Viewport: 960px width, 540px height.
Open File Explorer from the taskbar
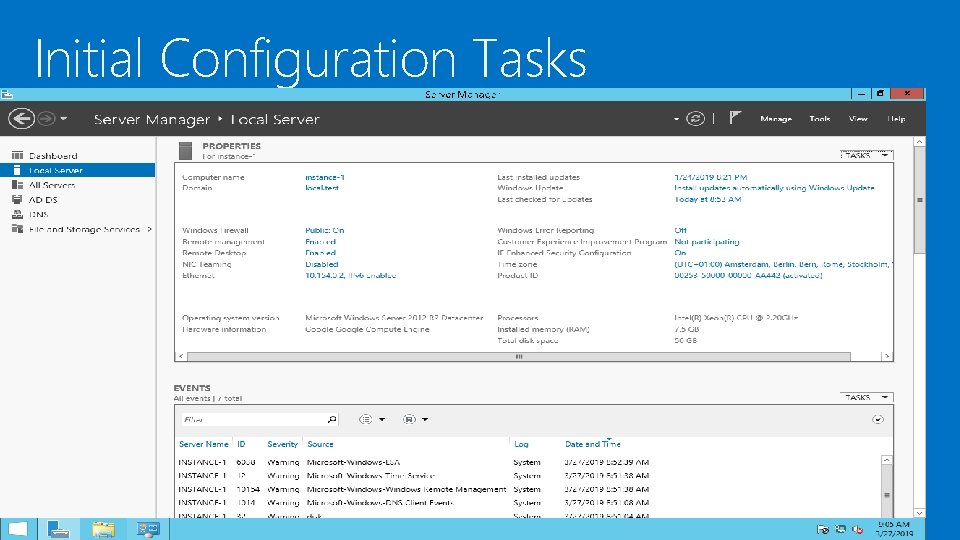tap(103, 529)
